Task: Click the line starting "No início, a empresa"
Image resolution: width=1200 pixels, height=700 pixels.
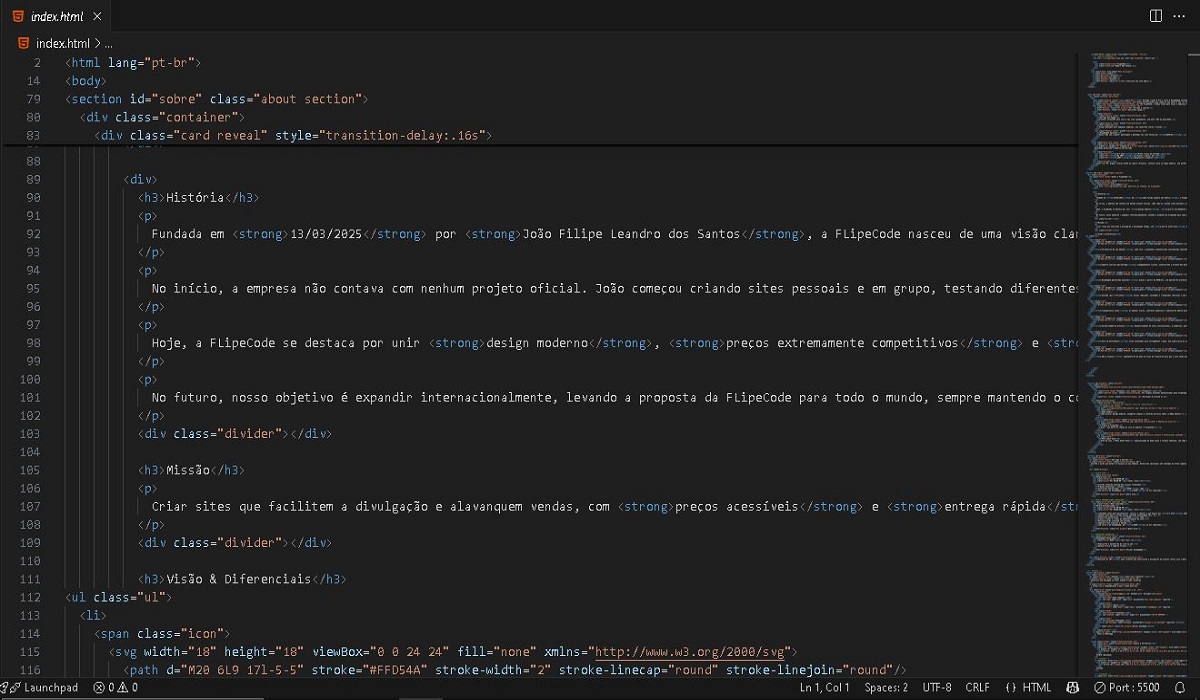Action: pos(615,288)
